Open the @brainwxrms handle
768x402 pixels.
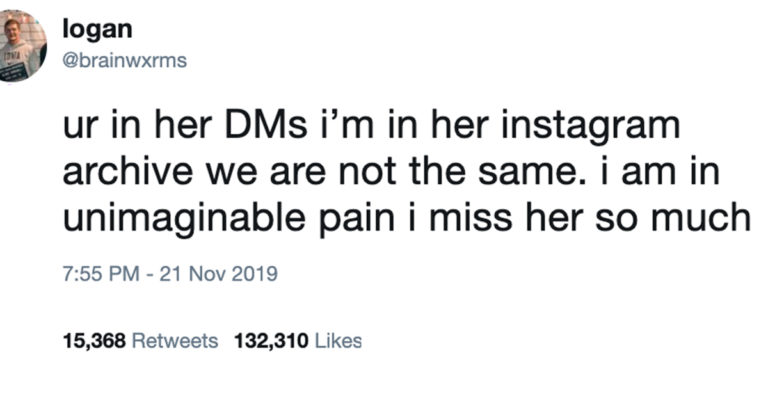tap(125, 60)
